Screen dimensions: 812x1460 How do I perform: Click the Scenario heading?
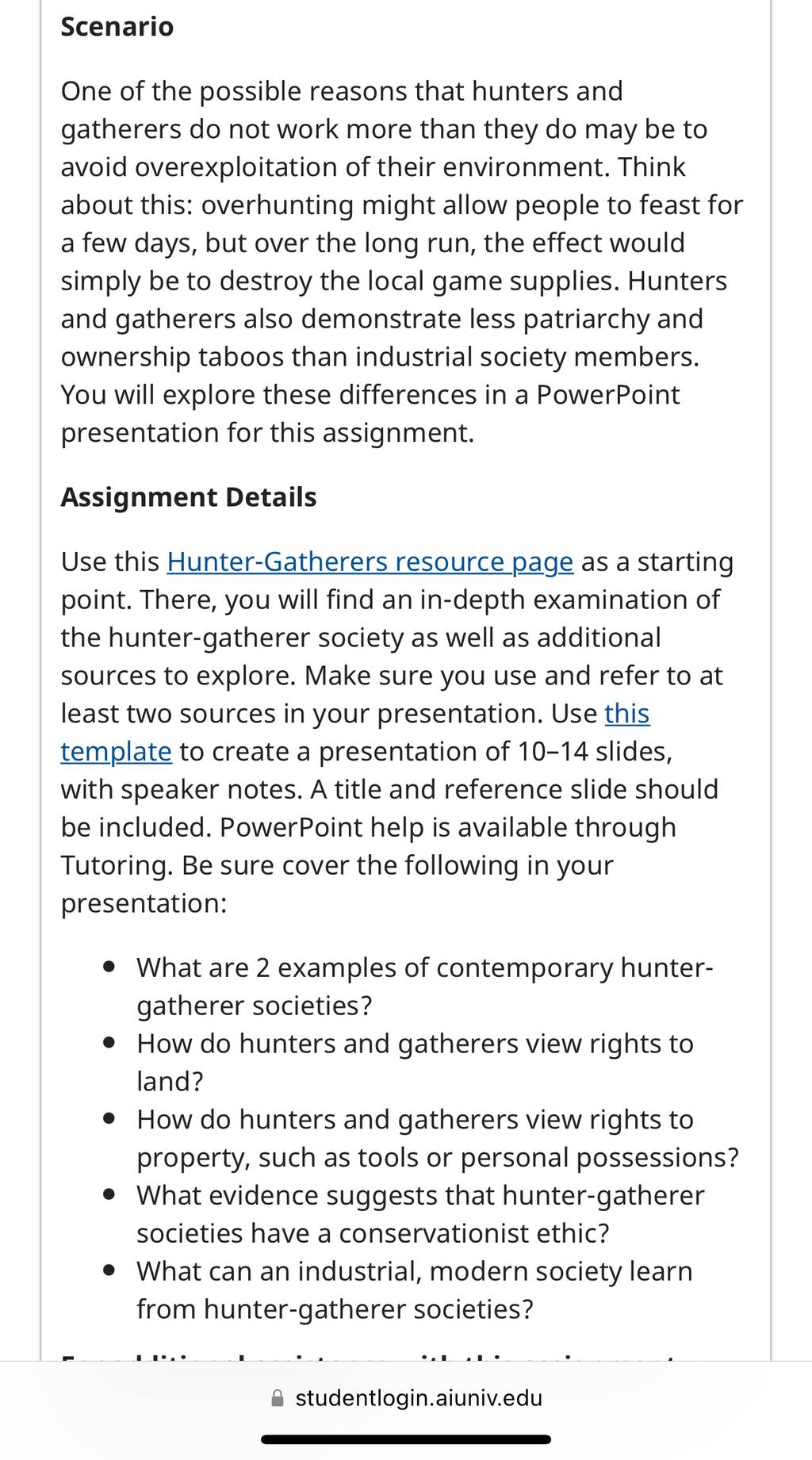click(117, 27)
